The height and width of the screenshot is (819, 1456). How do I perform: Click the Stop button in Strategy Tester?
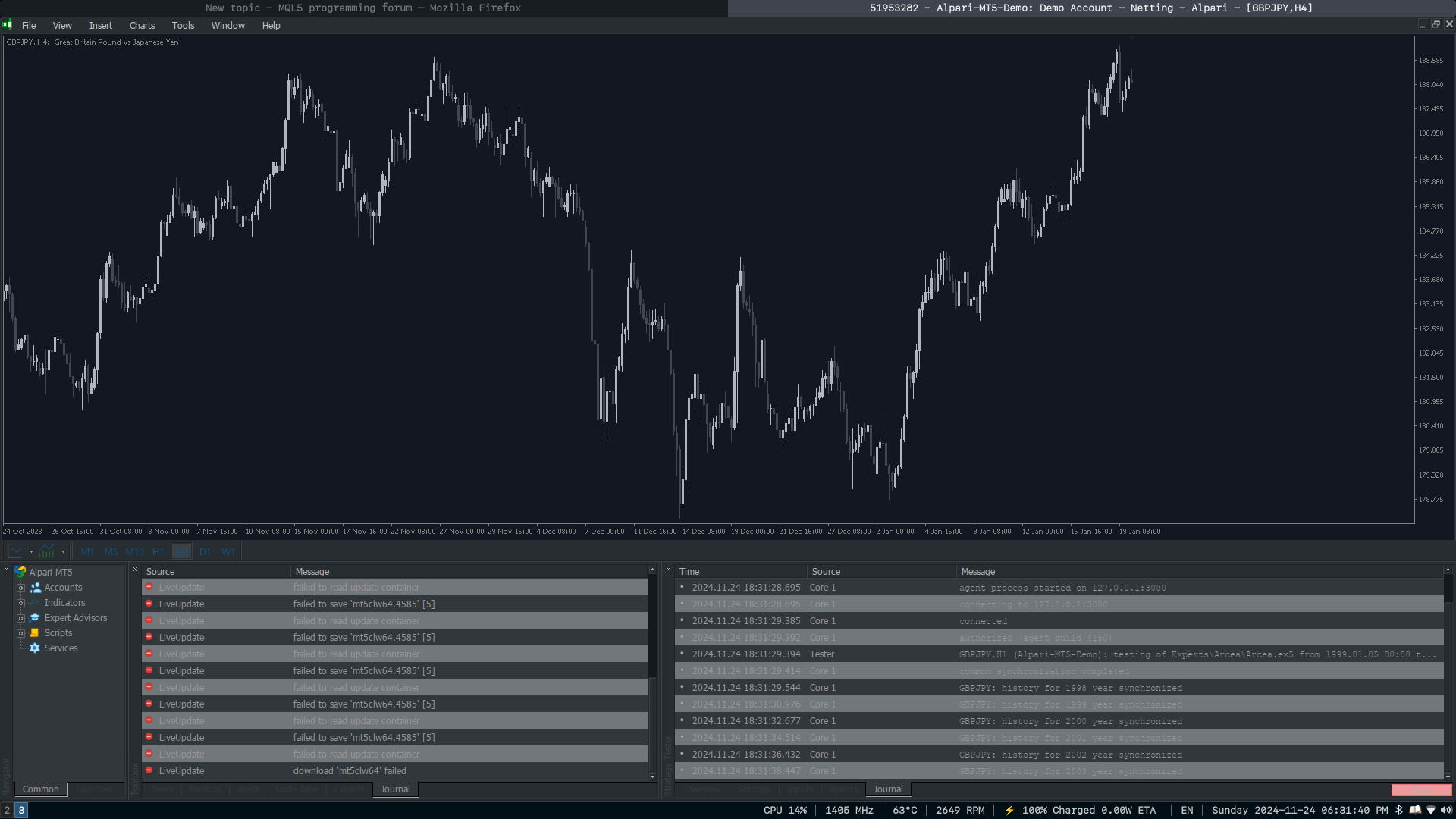point(1421,790)
